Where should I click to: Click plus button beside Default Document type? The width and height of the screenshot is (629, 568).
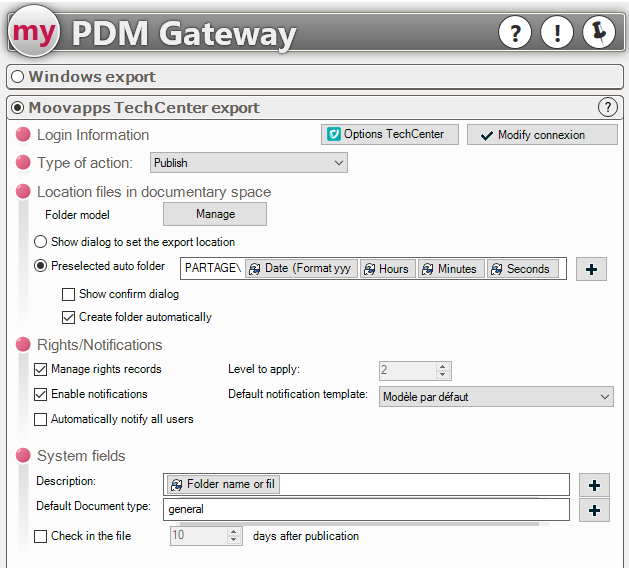594,510
